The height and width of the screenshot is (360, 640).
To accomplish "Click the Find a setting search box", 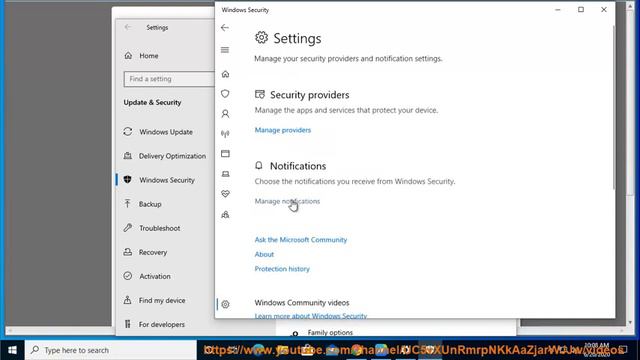I will [x=169, y=79].
